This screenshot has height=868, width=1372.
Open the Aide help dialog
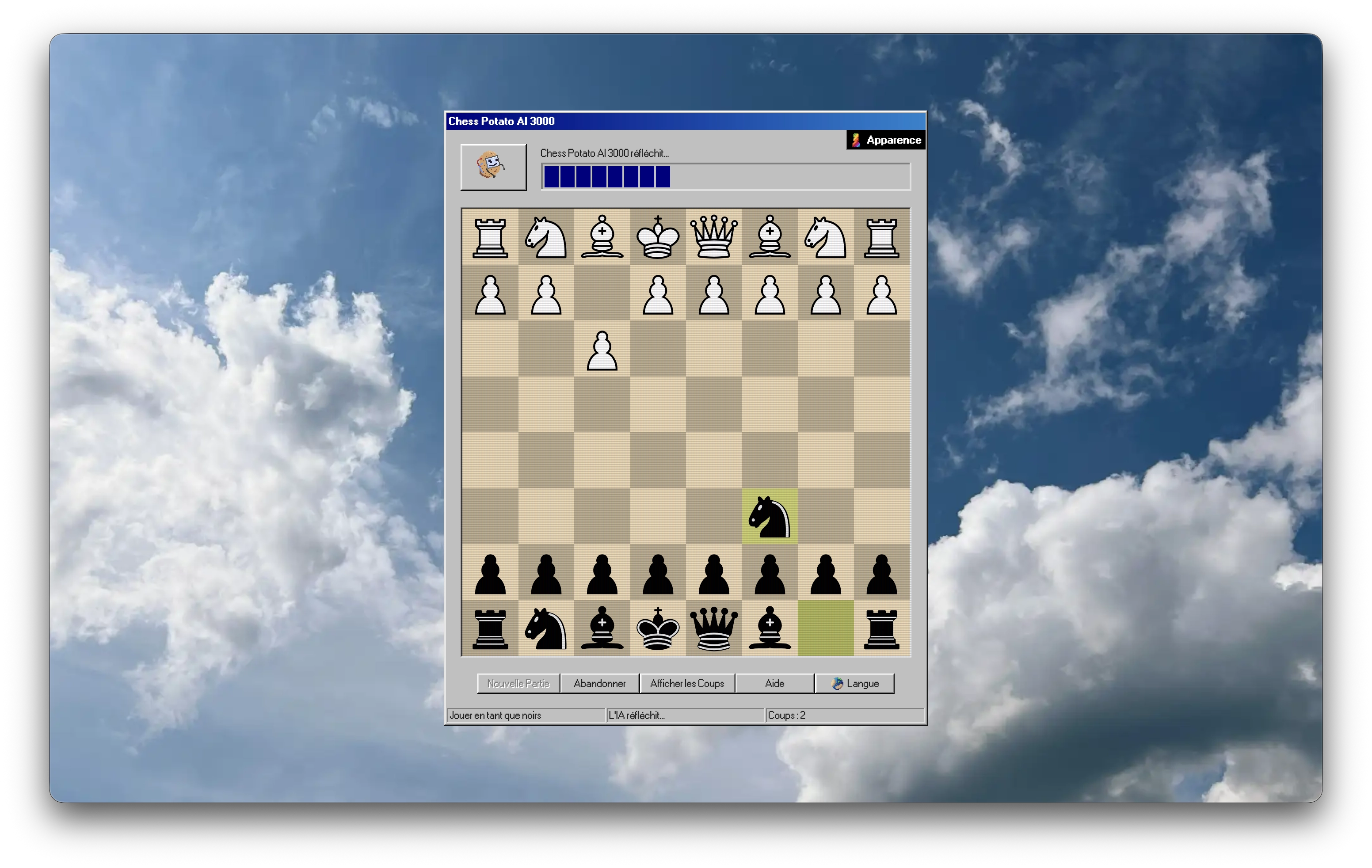click(x=774, y=683)
